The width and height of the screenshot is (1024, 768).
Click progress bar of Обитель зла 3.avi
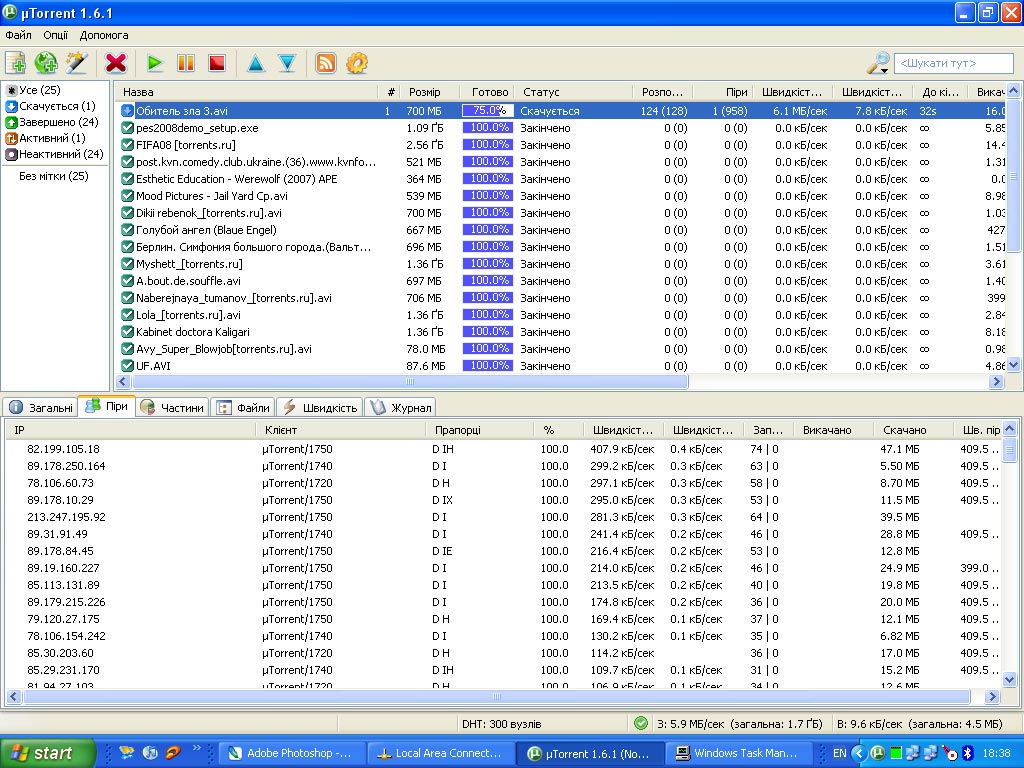click(487, 111)
